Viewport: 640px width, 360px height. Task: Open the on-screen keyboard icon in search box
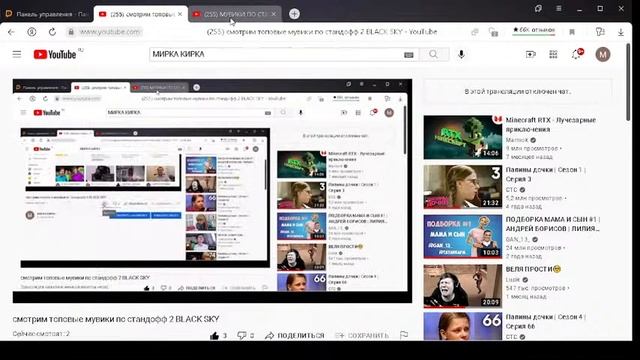tap(409, 55)
